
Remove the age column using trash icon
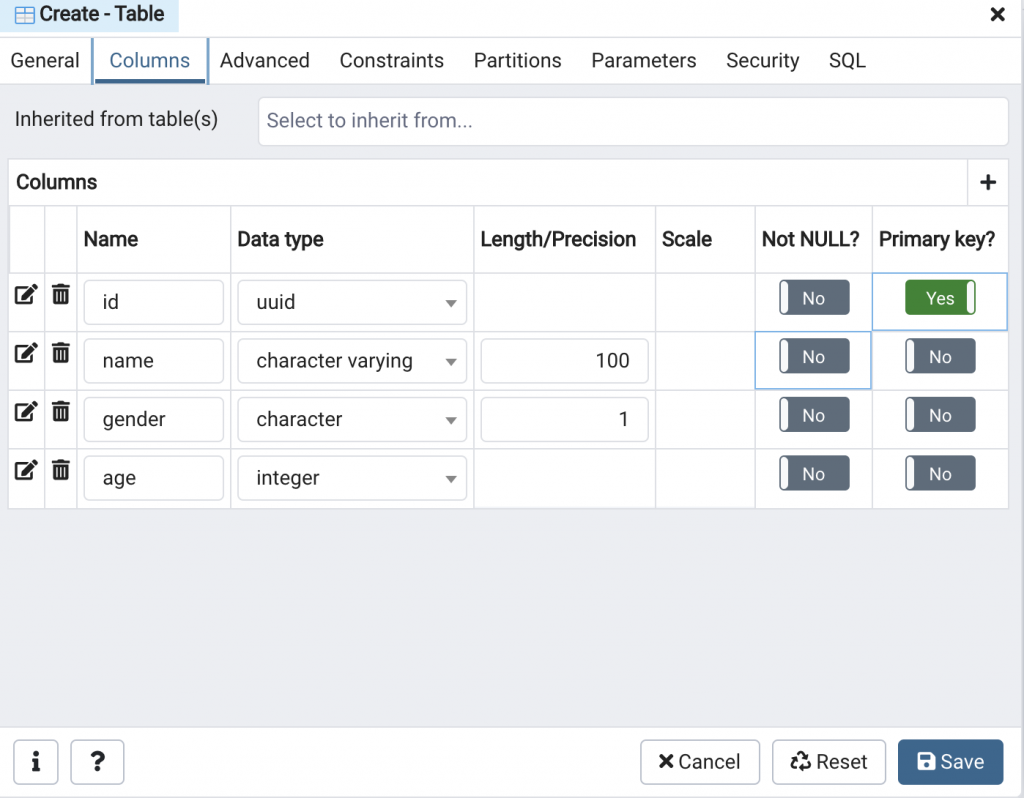61,470
